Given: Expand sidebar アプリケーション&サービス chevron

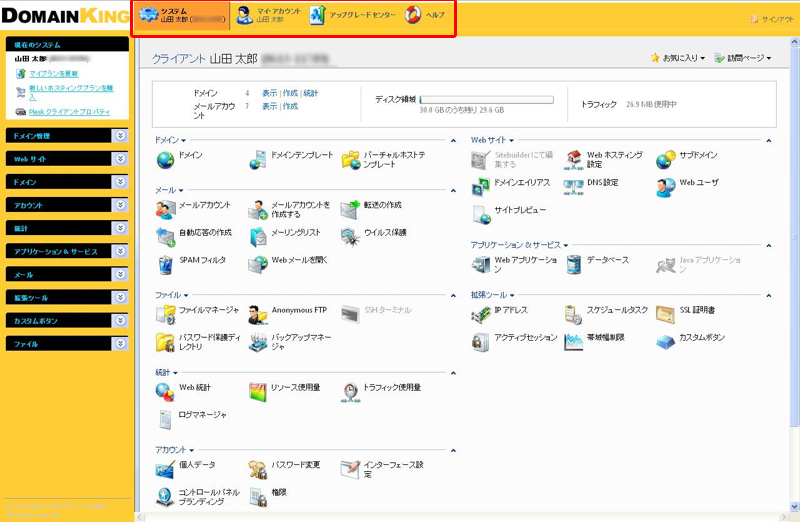Looking at the screenshot, I should pos(120,251).
